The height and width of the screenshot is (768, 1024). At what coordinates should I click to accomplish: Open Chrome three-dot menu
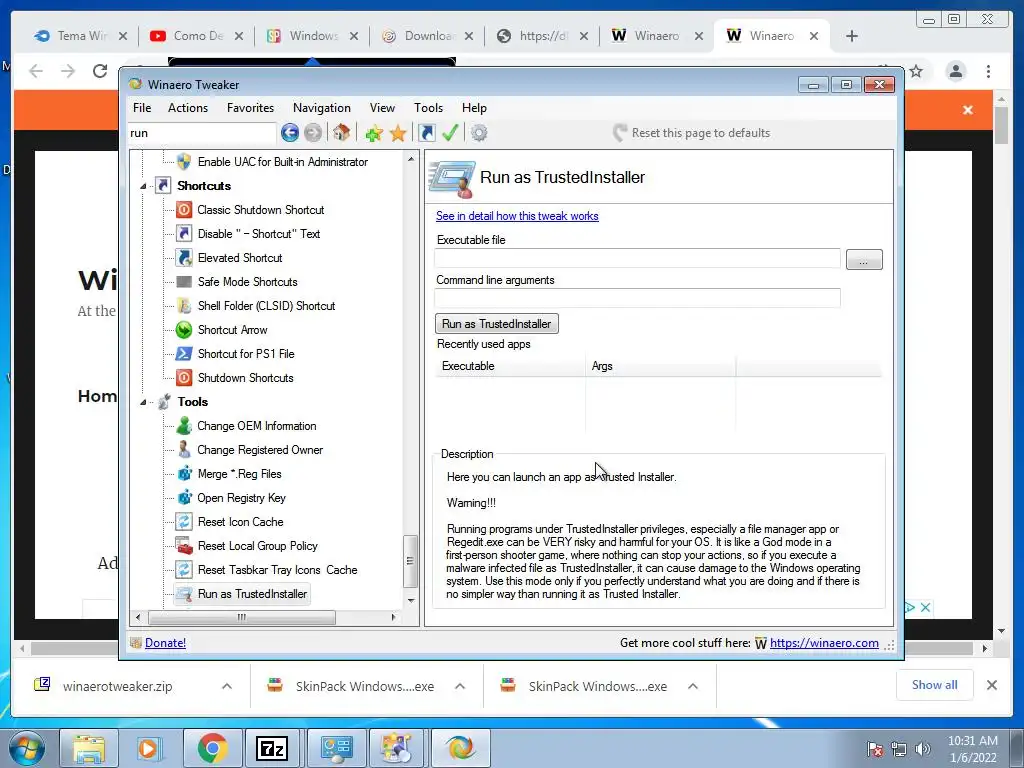(x=988, y=71)
